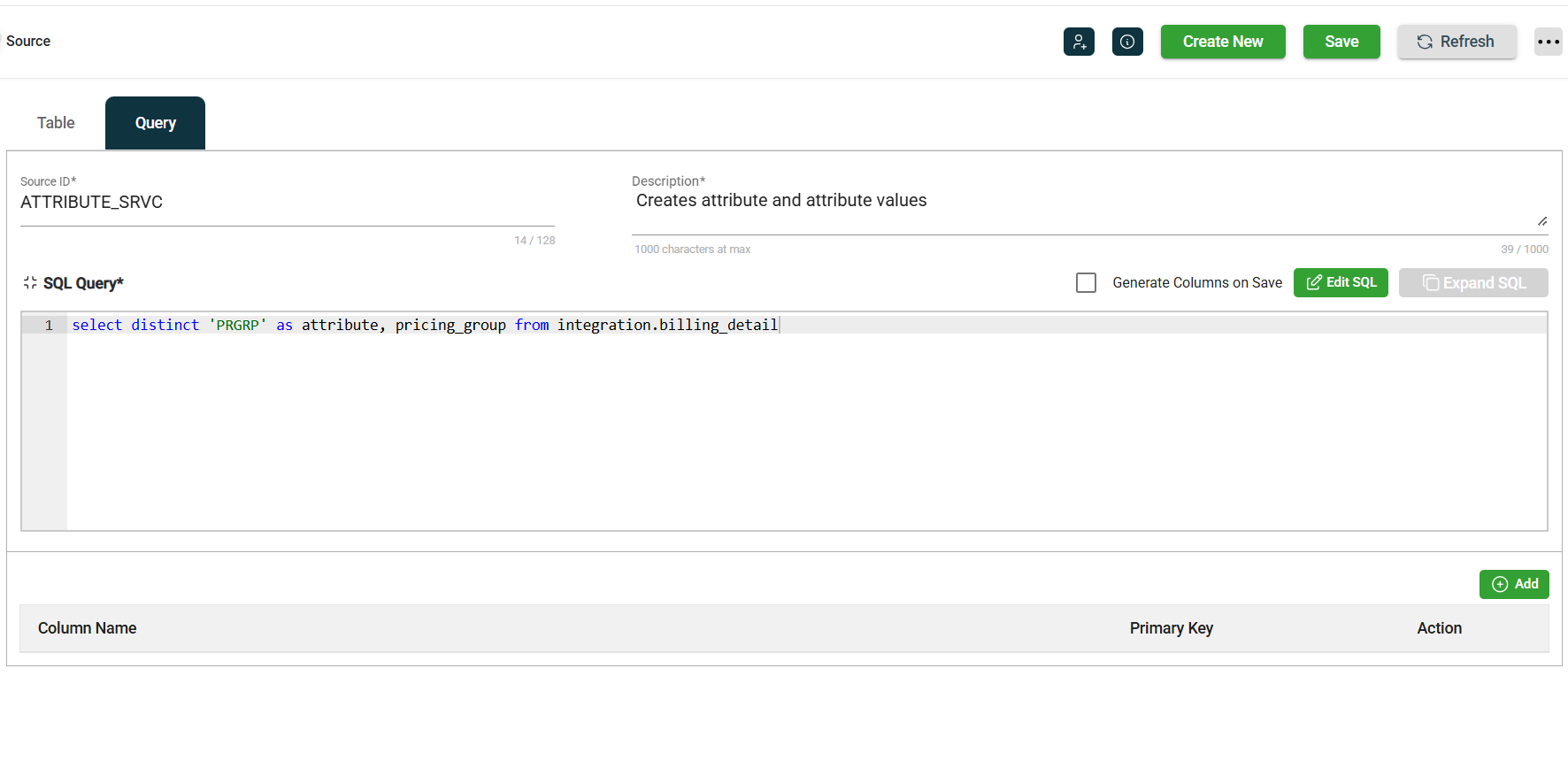Save the source with Save button
Screen dimensions: 1568x776
[1341, 42]
